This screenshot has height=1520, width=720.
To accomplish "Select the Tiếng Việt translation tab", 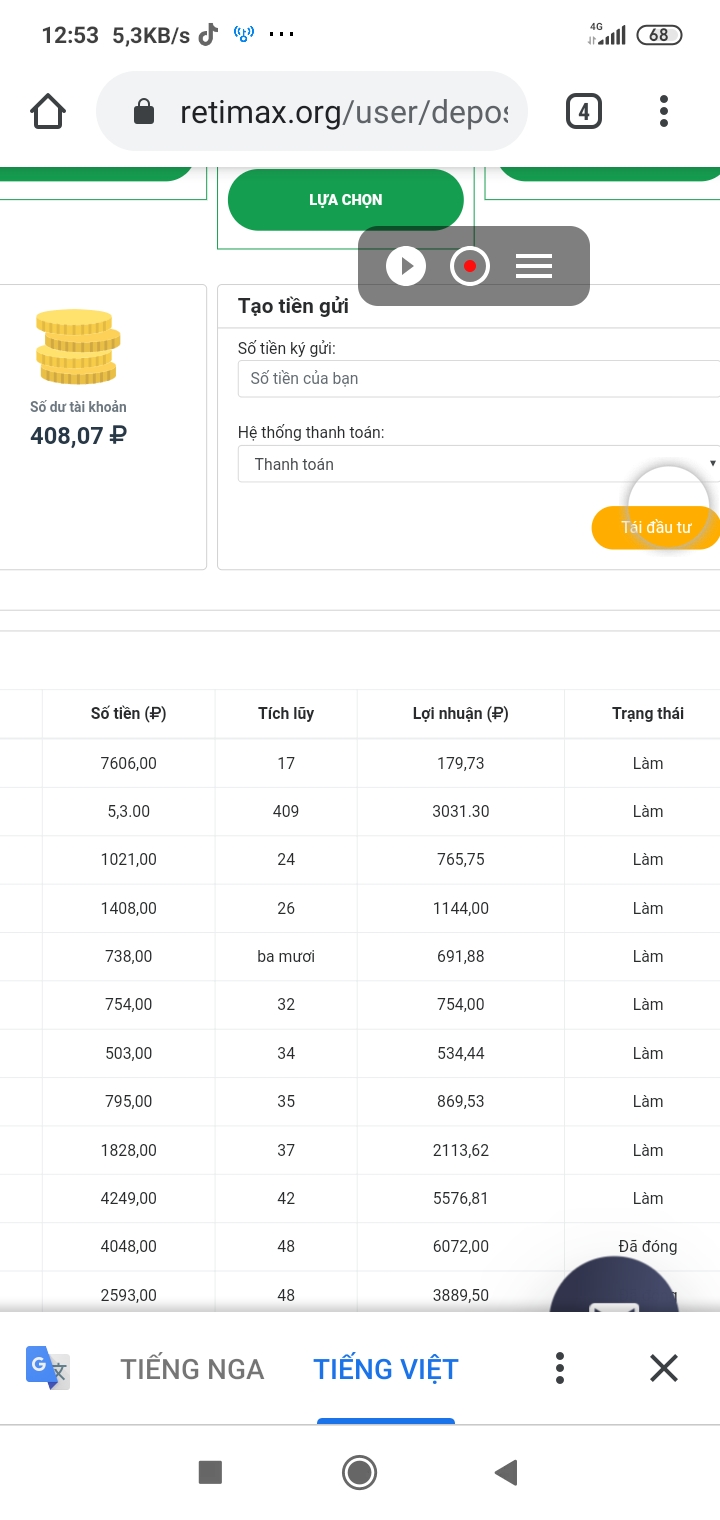I will click(x=386, y=1369).
